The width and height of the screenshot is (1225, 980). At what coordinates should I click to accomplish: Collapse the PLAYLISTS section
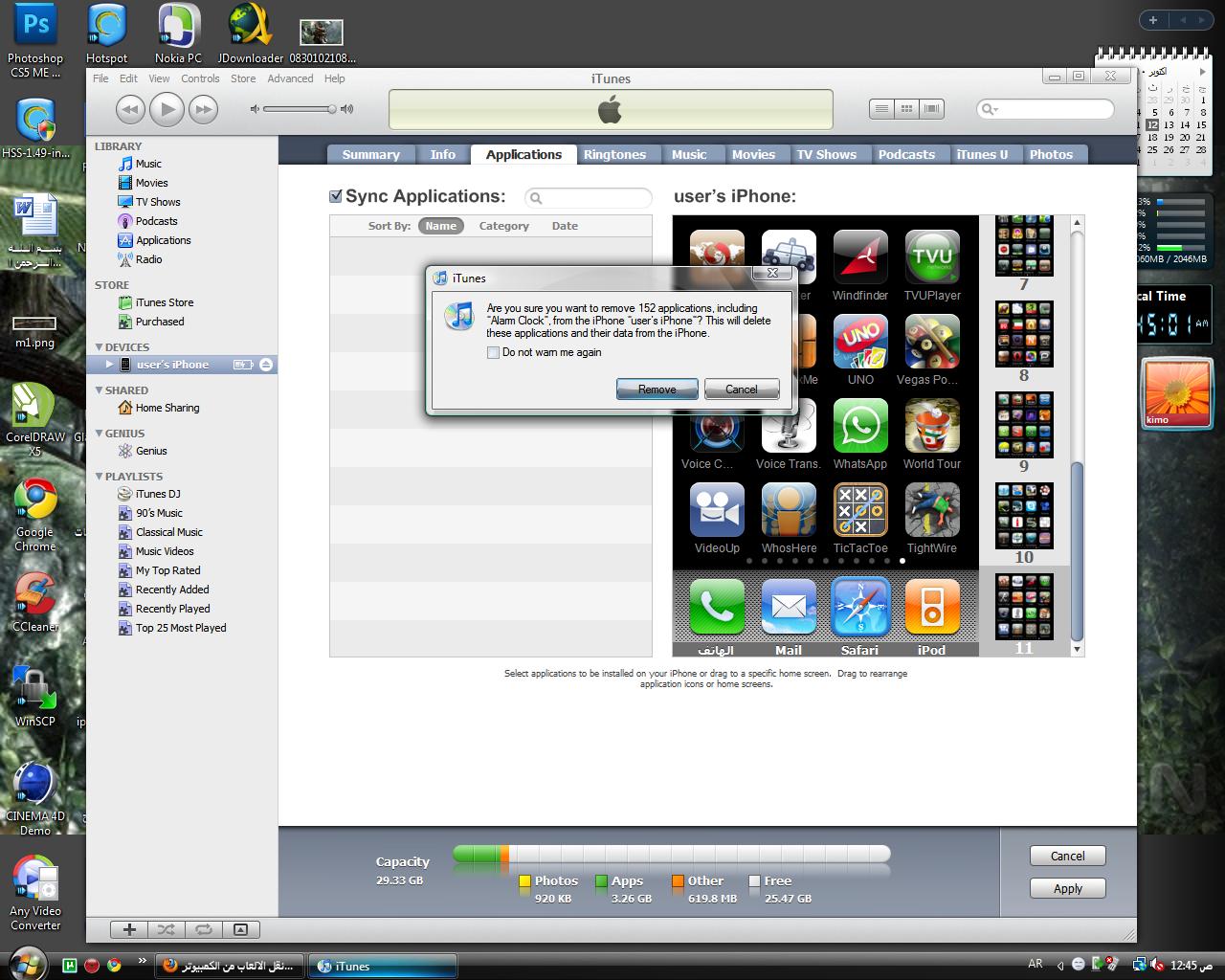tap(99, 477)
